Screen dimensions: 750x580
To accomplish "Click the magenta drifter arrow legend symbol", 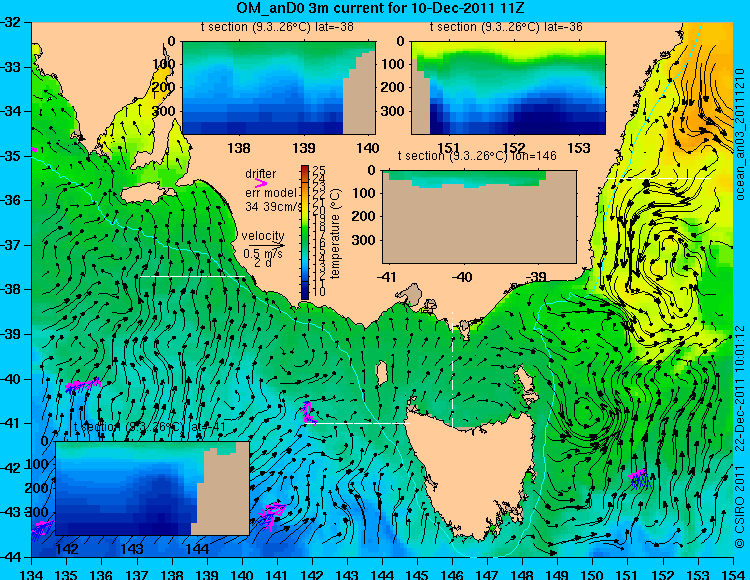I will coord(260,183).
